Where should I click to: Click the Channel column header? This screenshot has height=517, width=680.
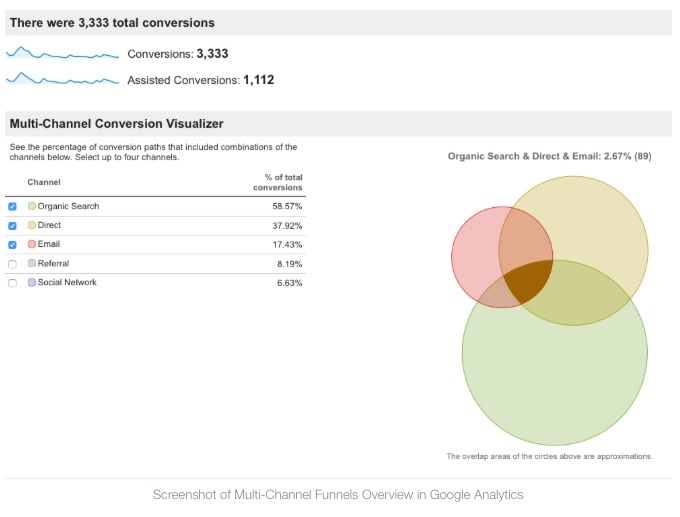44,182
